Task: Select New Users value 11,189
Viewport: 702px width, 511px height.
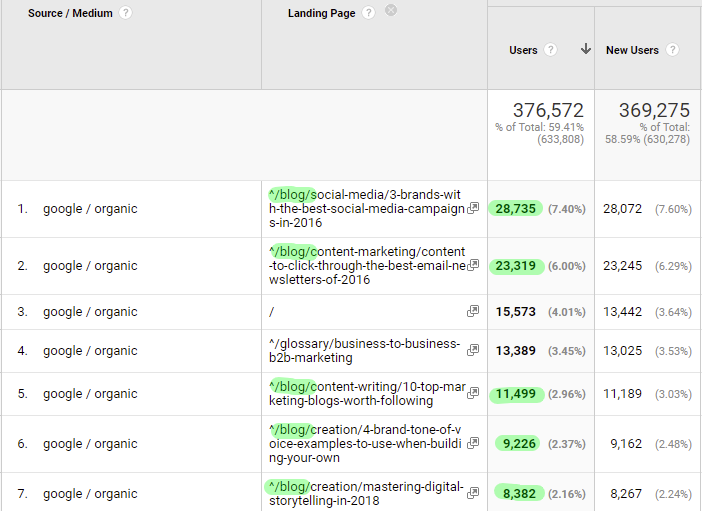Action: (622, 394)
